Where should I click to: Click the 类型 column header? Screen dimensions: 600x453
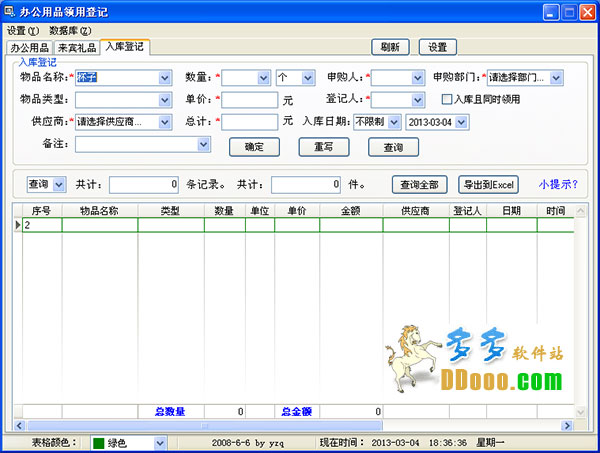click(171, 211)
